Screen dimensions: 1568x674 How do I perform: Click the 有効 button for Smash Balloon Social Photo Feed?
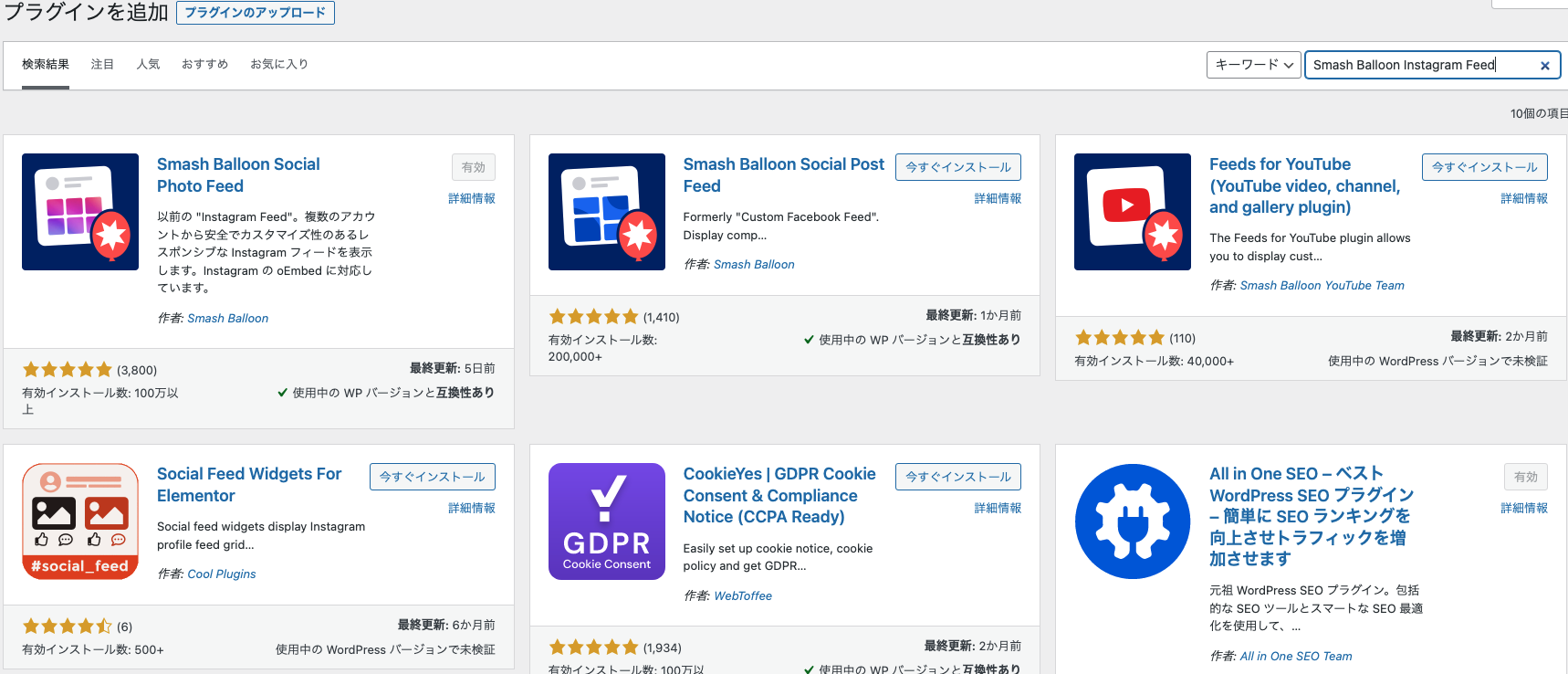[474, 167]
